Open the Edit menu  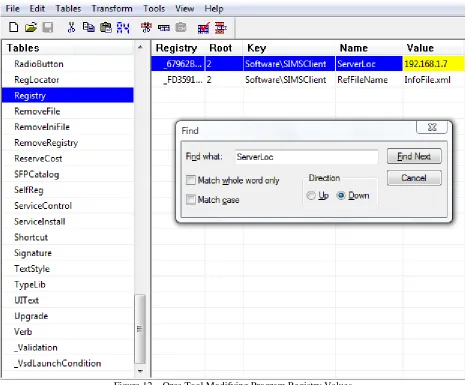[x=37, y=8]
